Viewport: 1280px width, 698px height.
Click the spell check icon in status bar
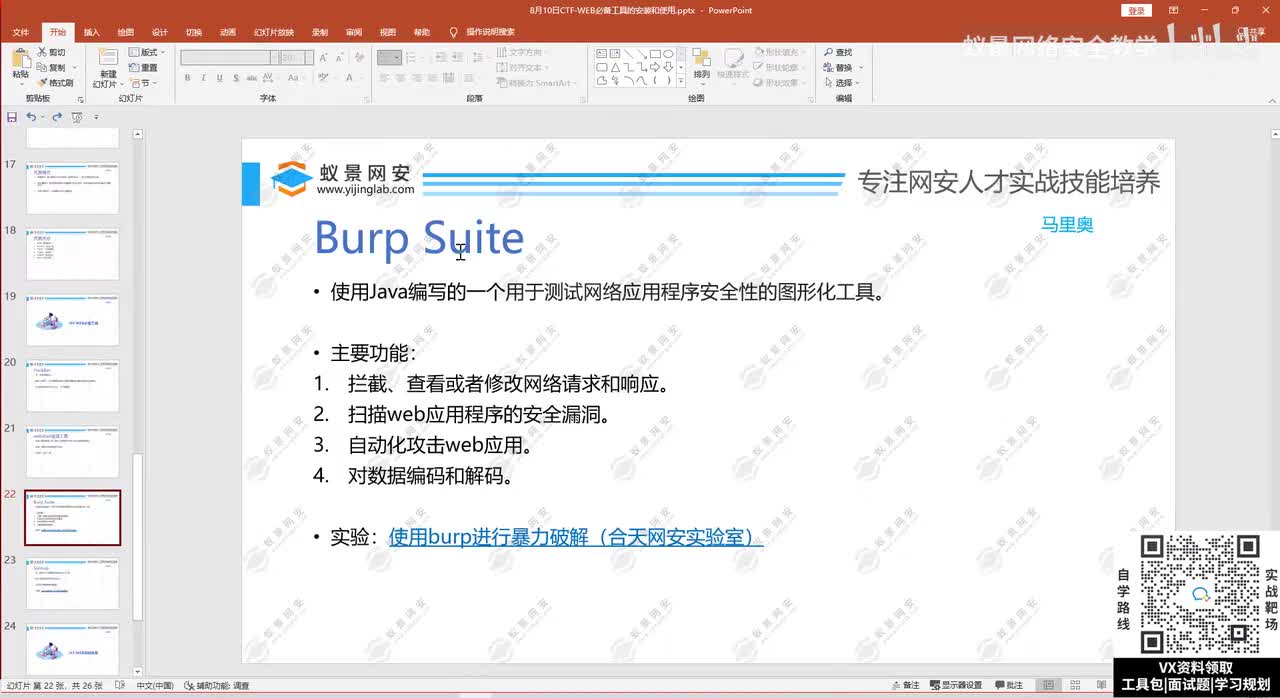coord(120,685)
